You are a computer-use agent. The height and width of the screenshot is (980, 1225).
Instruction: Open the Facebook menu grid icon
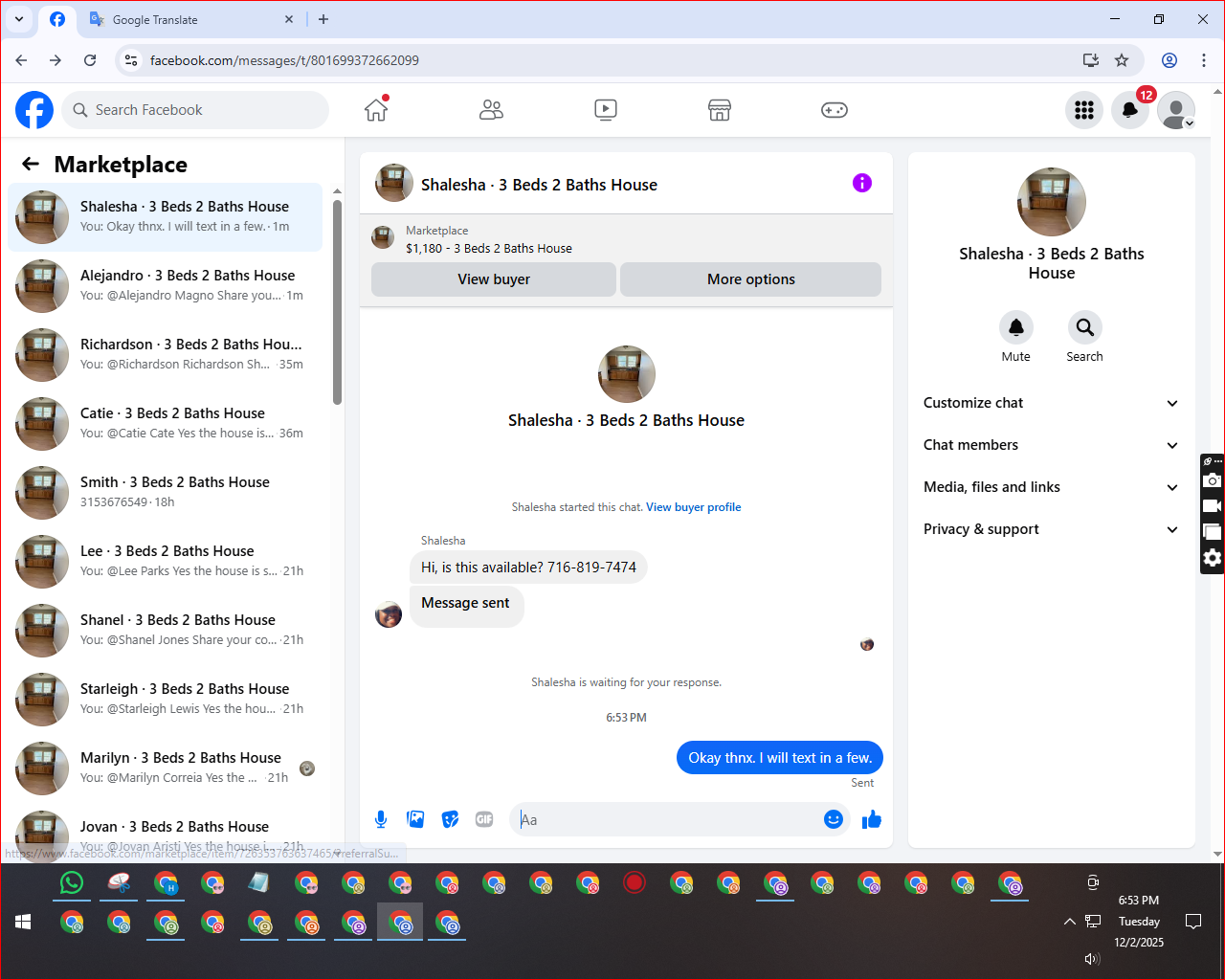[x=1084, y=110]
